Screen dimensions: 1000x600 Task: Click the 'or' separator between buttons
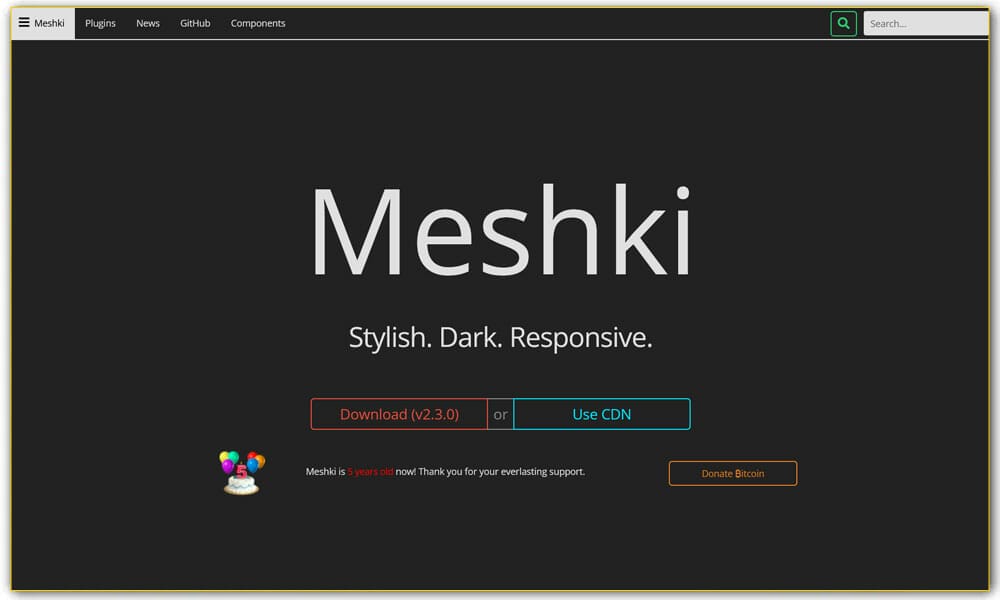(x=499, y=413)
